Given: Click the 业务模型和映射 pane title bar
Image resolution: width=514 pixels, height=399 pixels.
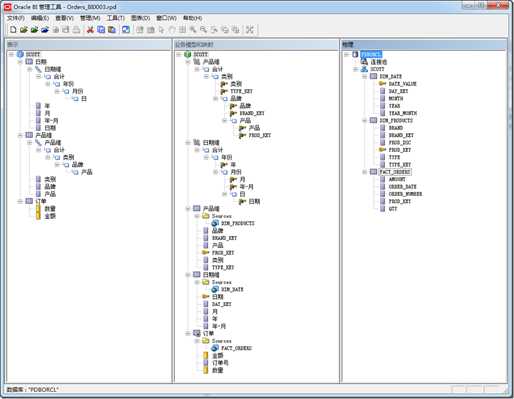Looking at the screenshot, I should pyautogui.click(x=255, y=44).
